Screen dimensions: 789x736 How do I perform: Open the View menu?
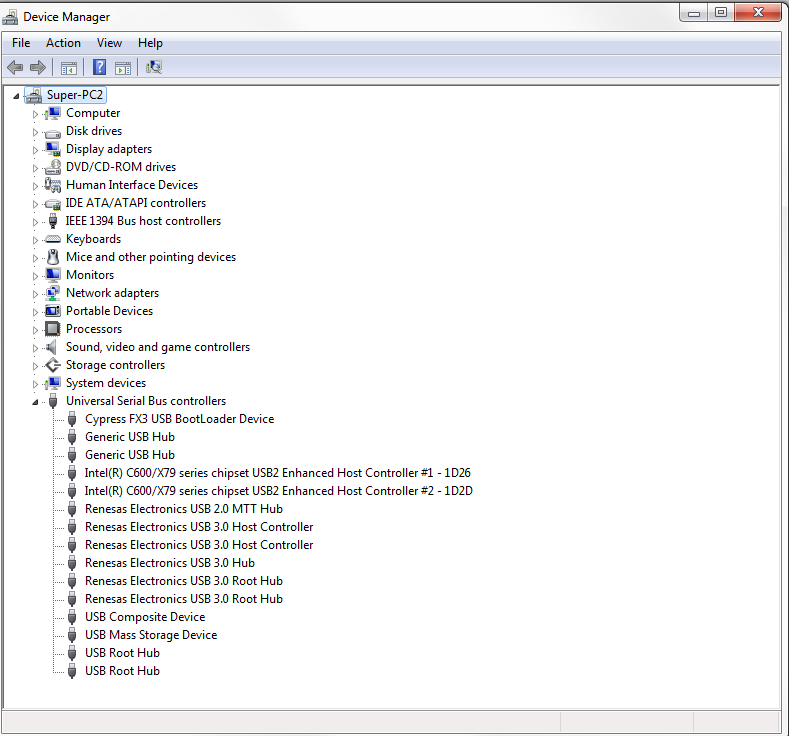point(109,43)
